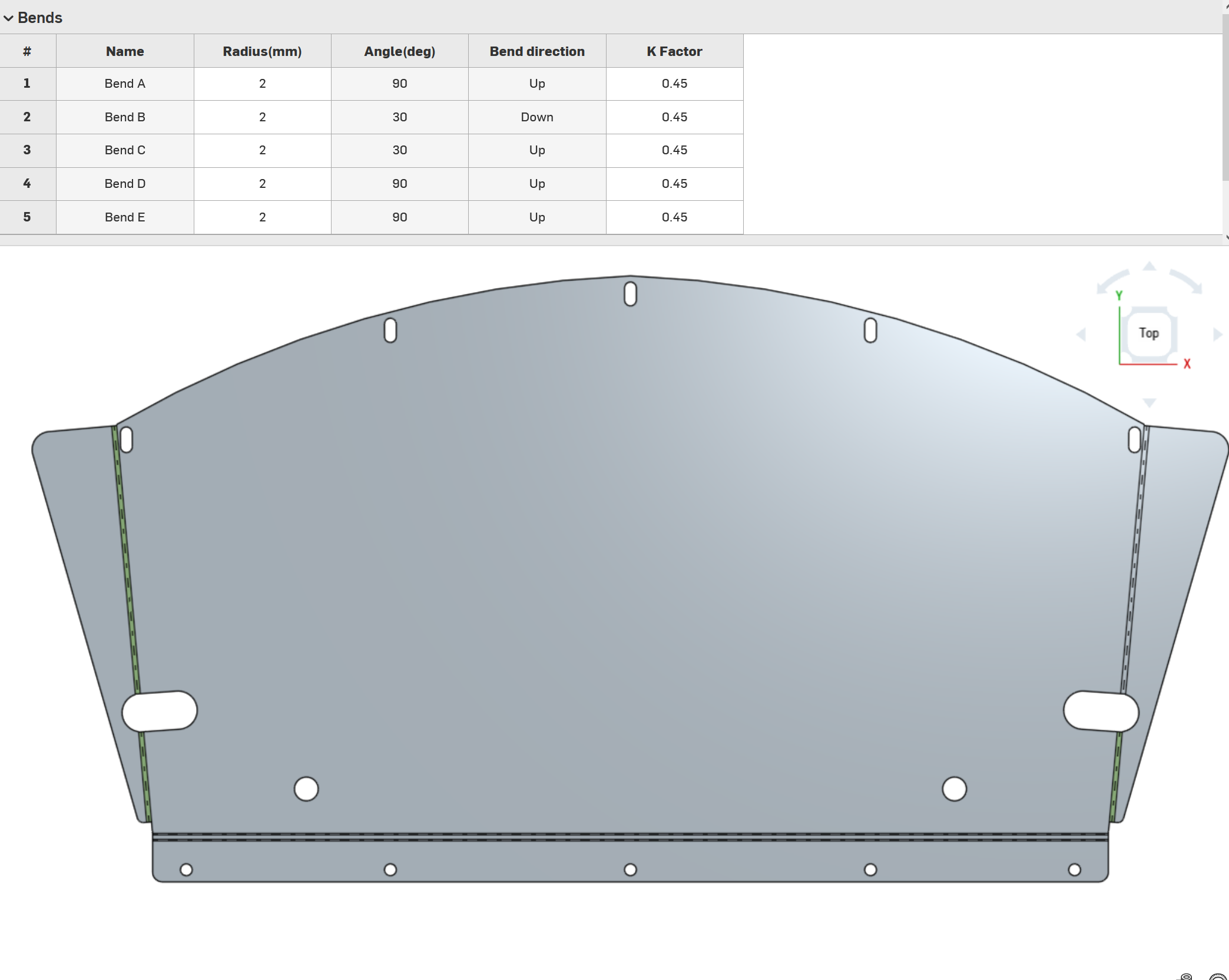Change Bend A direction cell showing Up
Image resolution: width=1229 pixels, height=980 pixels.
537,84
